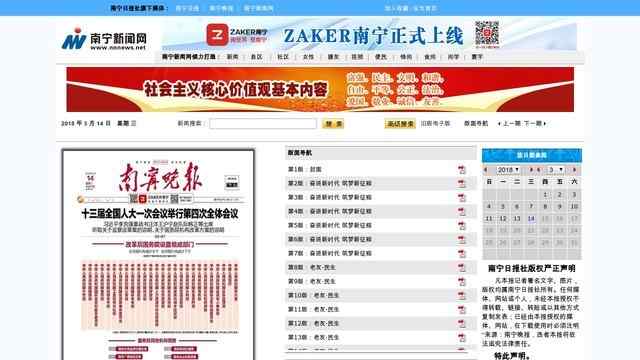Click the QR code in ZAKER banner
Screen dimensions: 640x360
(487, 33)
